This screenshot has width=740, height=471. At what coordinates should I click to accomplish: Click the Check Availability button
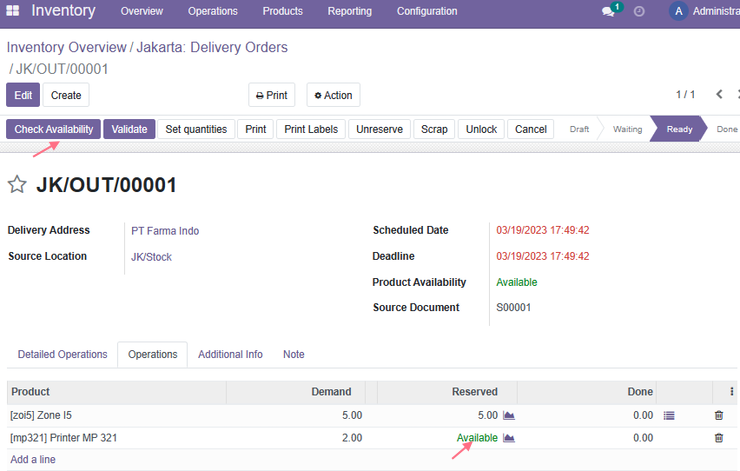53,129
